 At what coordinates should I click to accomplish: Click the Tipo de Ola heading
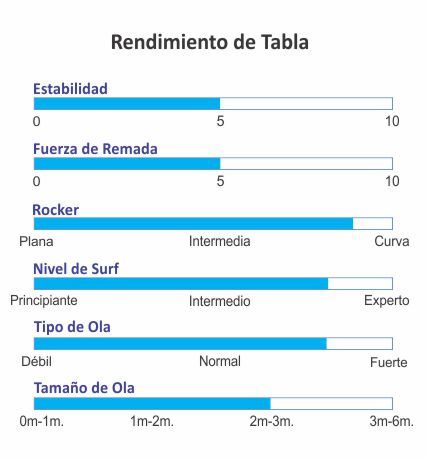72,327
